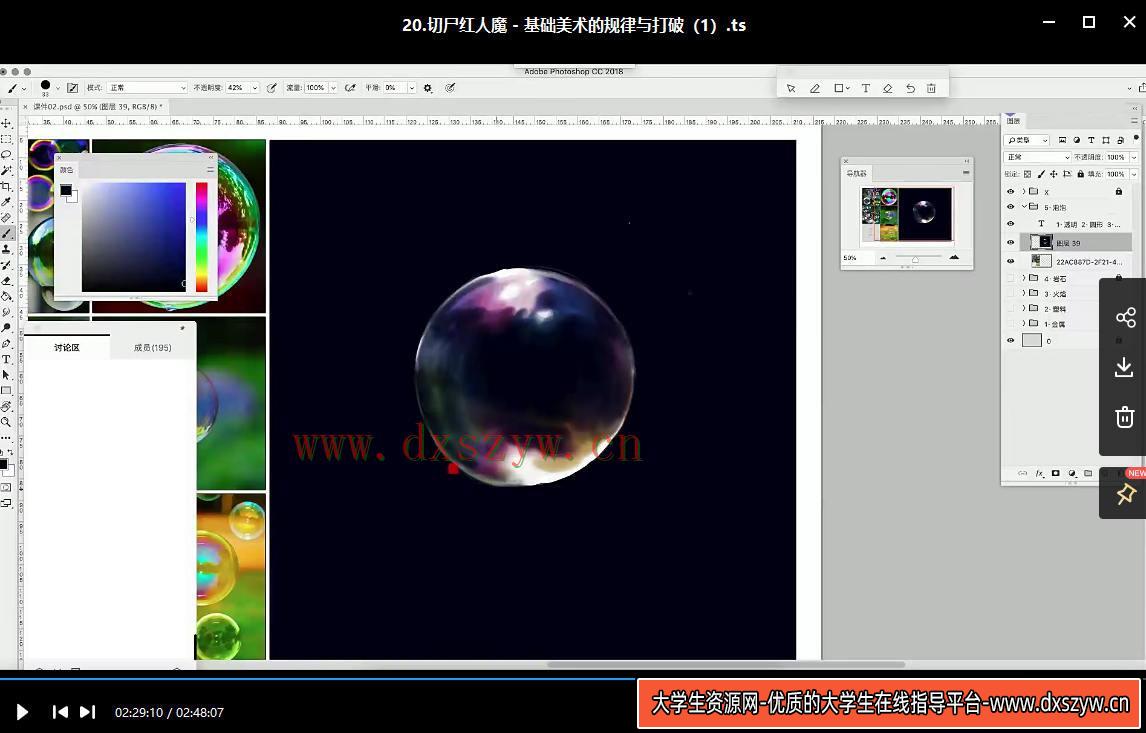Expand the 2-塑料 layer group
The width and height of the screenshot is (1146, 733).
[1024, 308]
